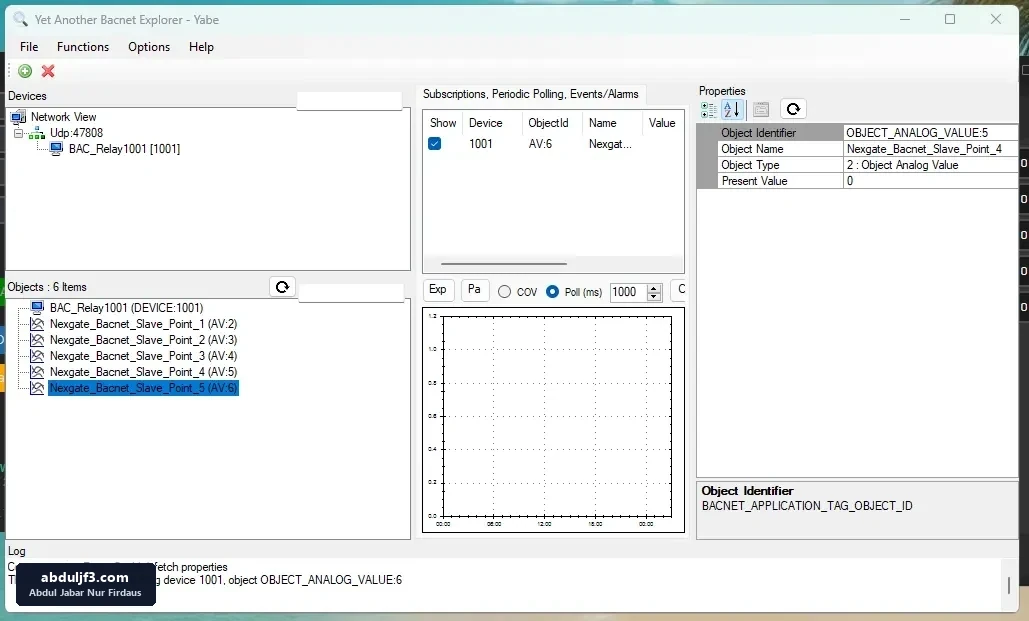Click the ObjectId column header
Viewport: 1029px width, 621px height.
(x=553, y=123)
